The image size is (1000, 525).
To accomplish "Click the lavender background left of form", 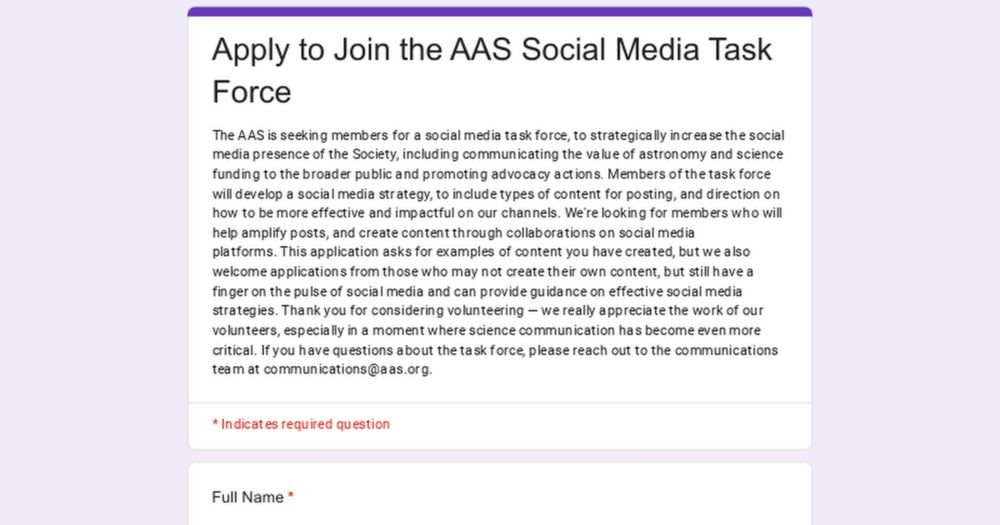I will (x=90, y=260).
